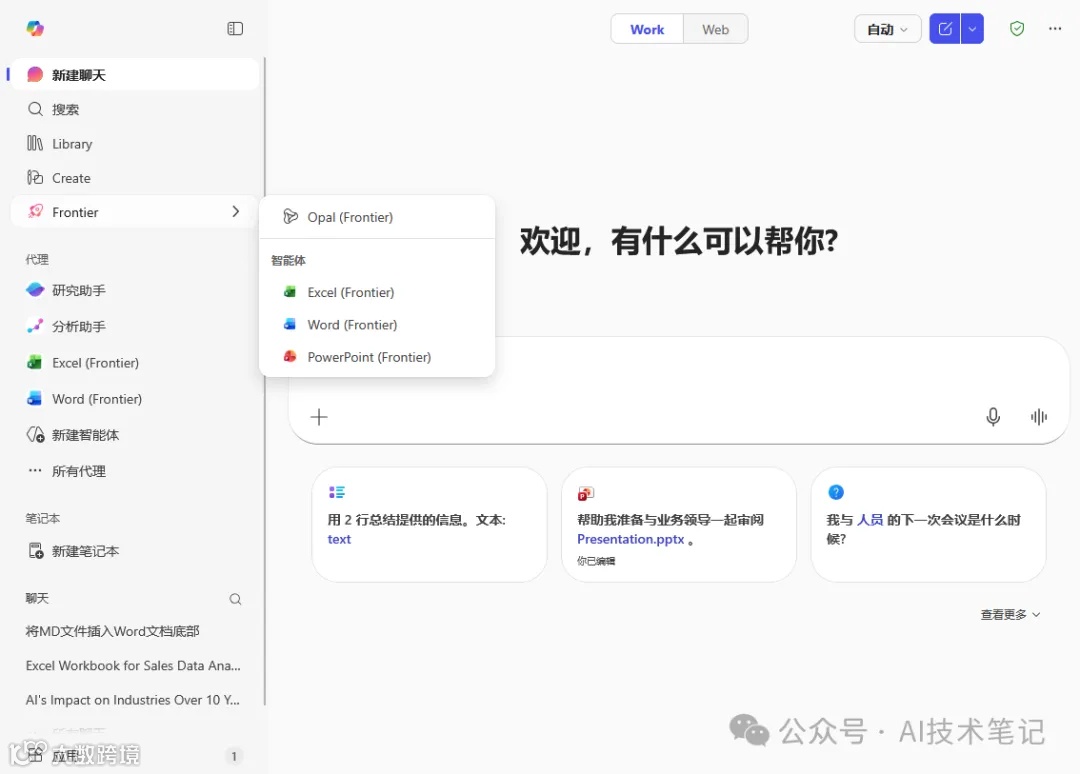
Task: Click the blue new chat compose button
Action: 944,29
